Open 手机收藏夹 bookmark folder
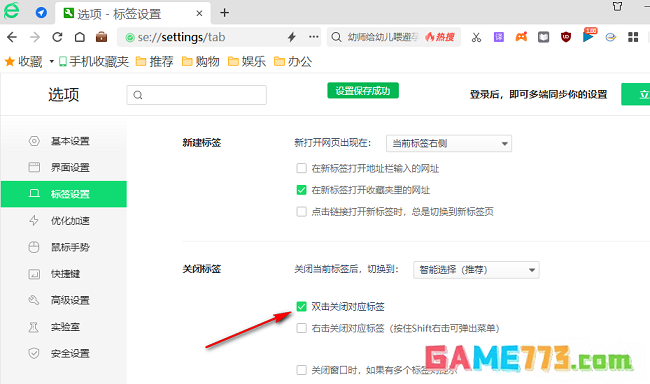 [x=94, y=62]
